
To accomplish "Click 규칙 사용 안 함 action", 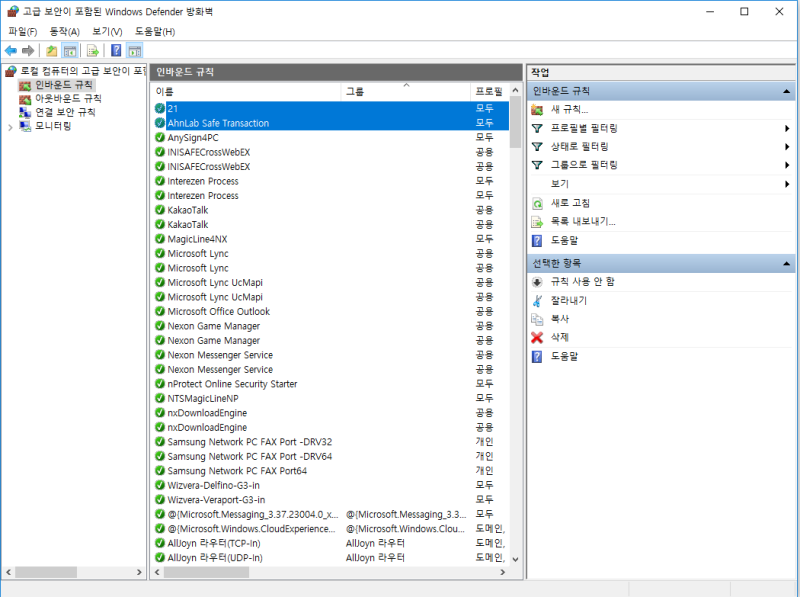I will pyautogui.click(x=583, y=282).
